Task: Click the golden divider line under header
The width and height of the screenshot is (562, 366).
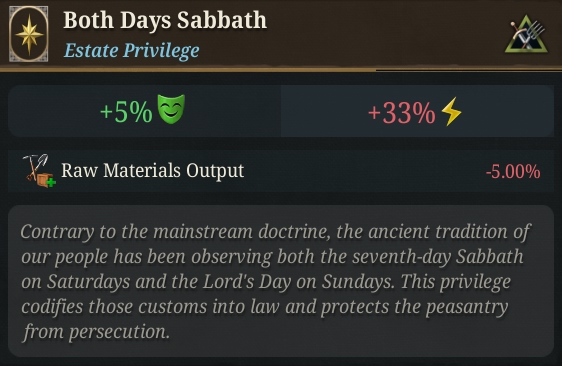Action: point(281,69)
